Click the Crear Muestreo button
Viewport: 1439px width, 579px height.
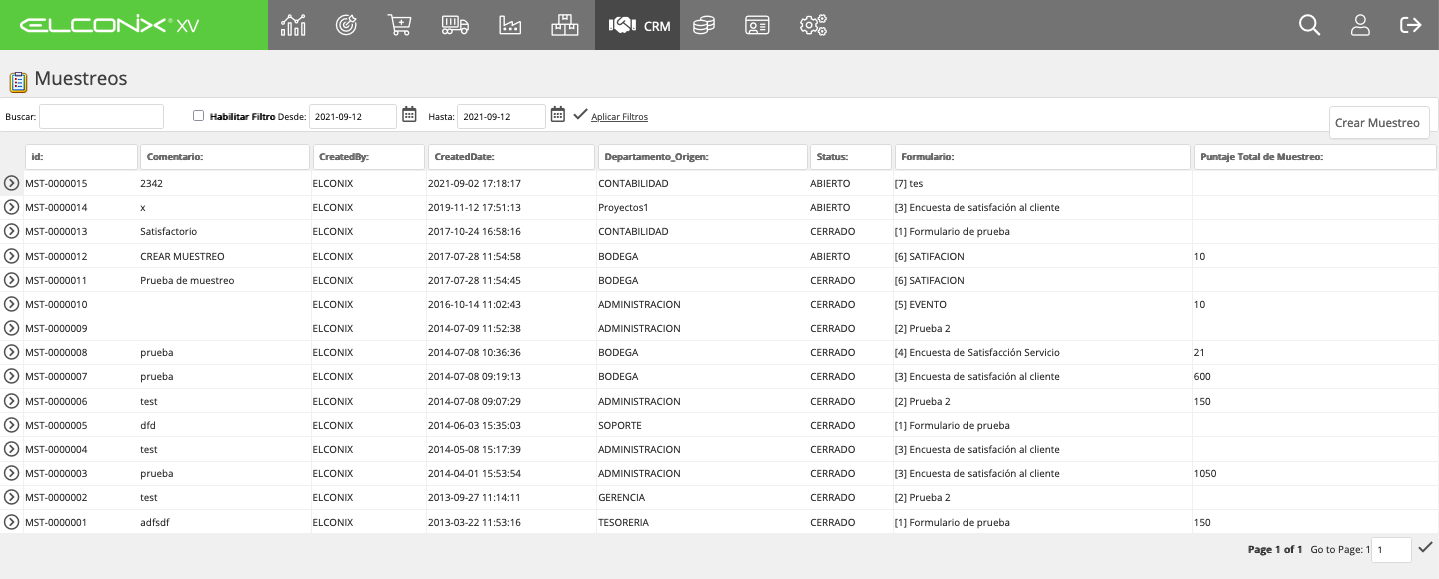coord(1378,123)
